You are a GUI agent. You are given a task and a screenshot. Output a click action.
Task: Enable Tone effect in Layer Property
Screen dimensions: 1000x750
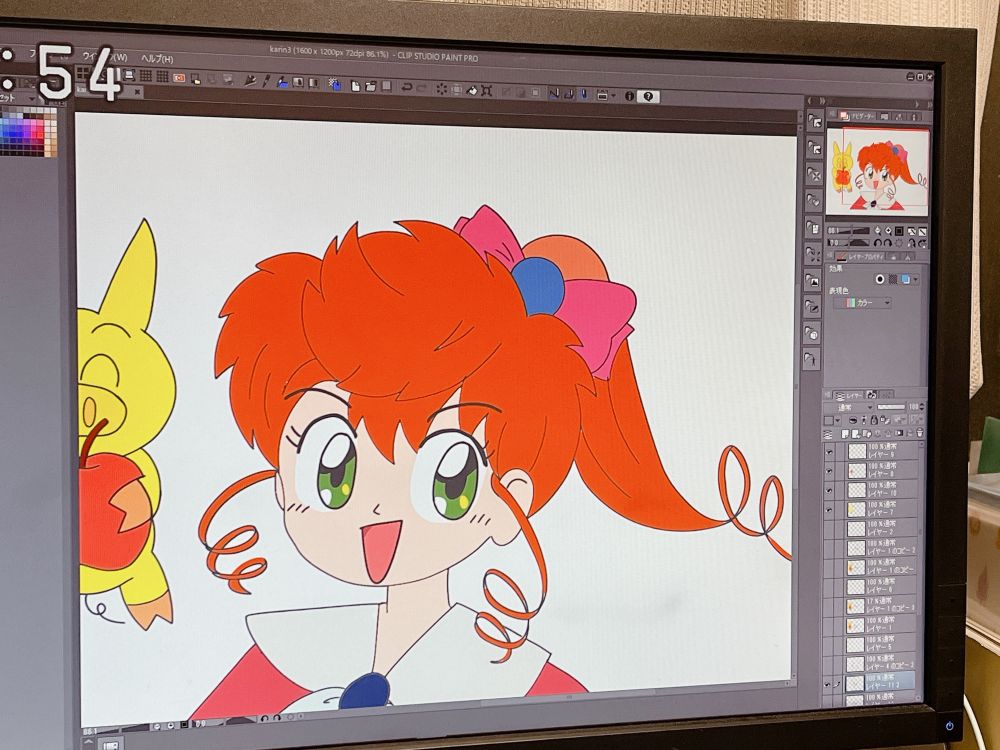point(893,279)
